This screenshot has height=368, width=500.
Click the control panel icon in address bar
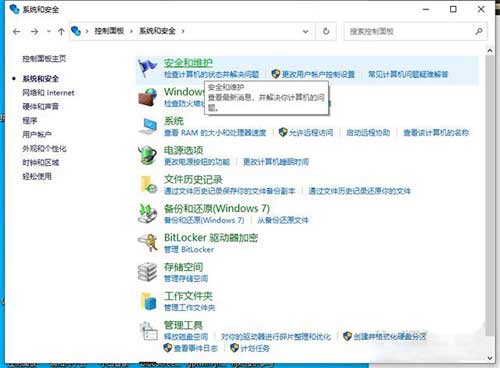point(76,31)
